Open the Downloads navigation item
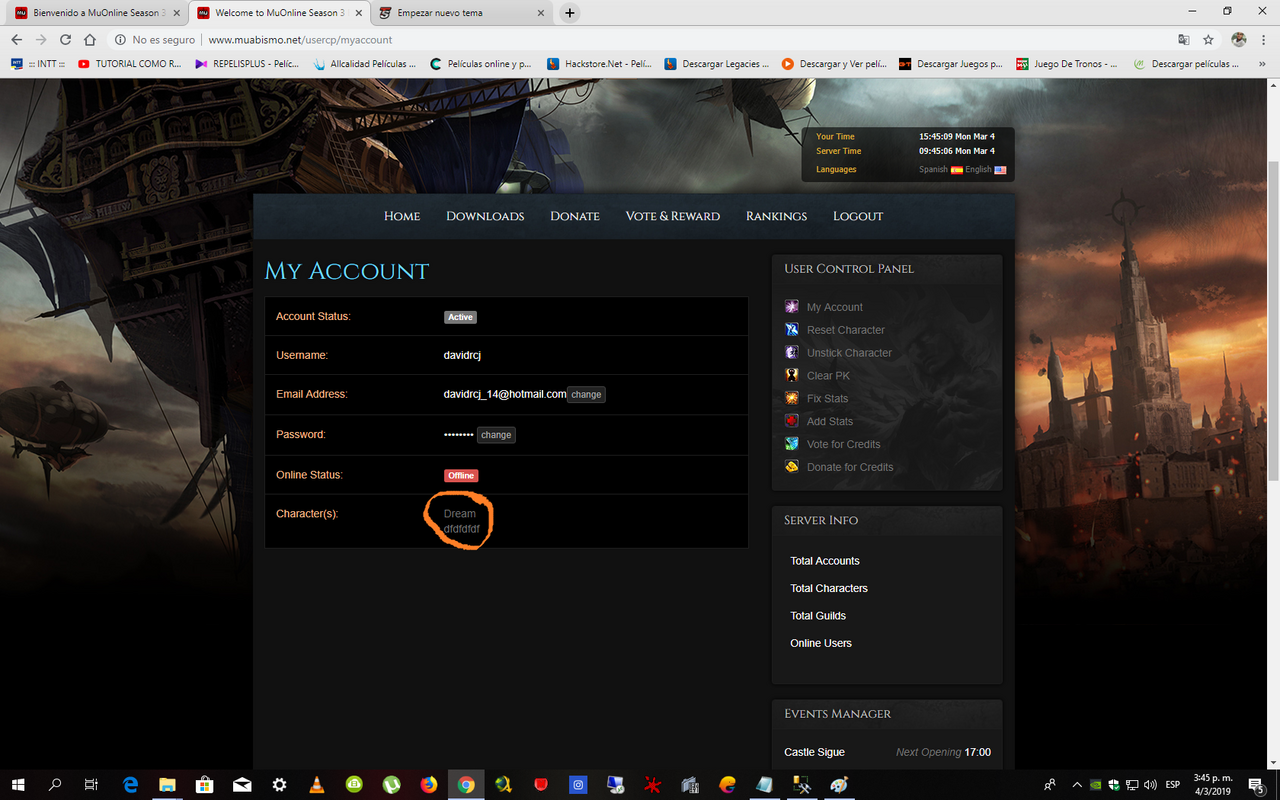The image size is (1280, 800). (485, 216)
